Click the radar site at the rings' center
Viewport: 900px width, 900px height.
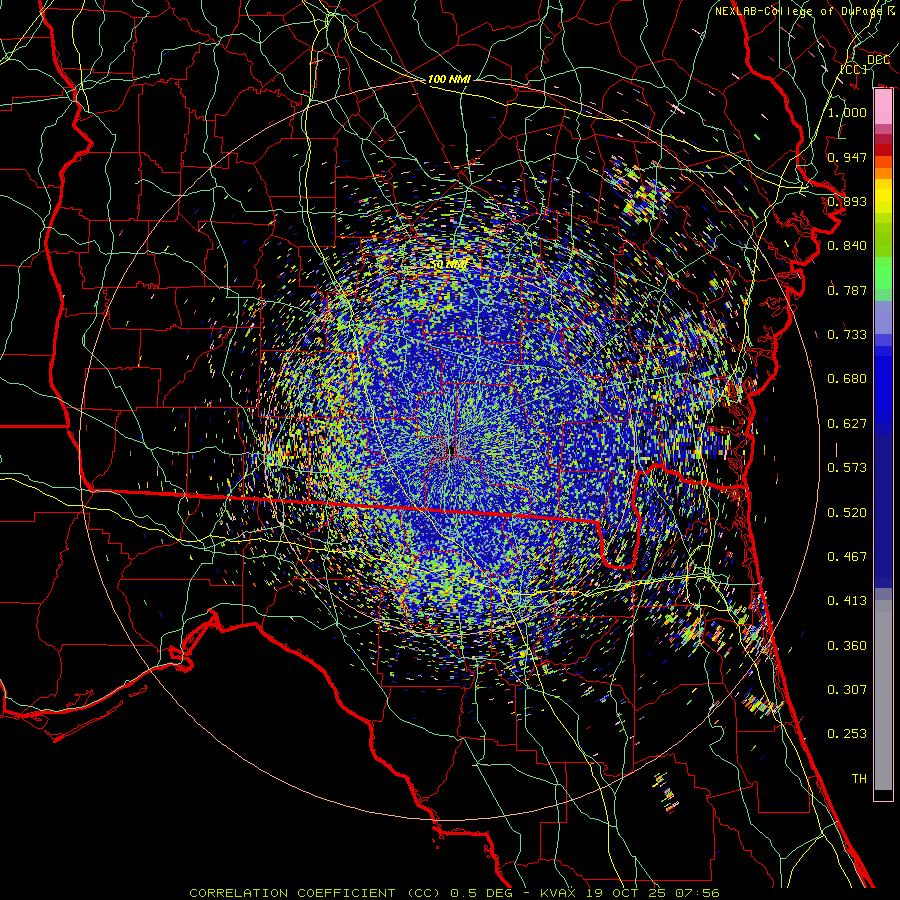452,448
